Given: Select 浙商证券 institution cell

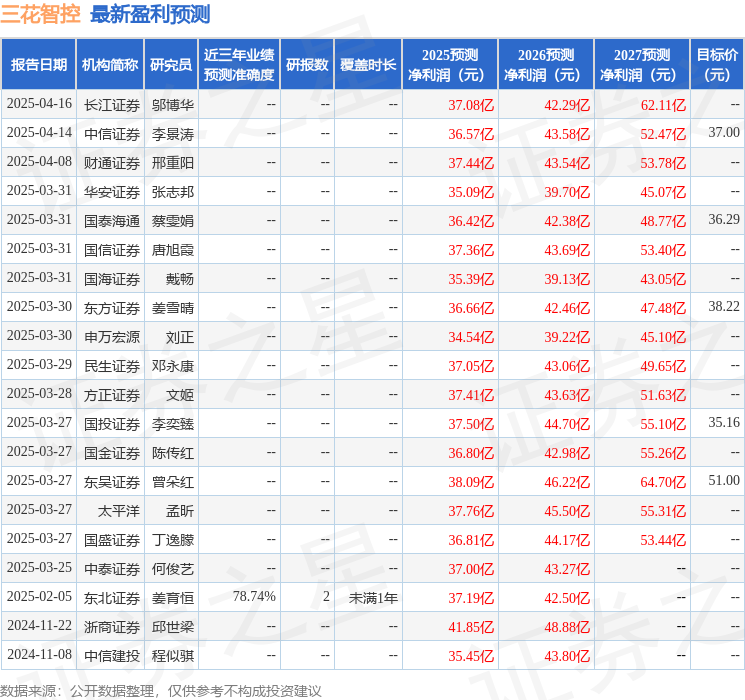Looking at the screenshot, I should click(x=112, y=627).
